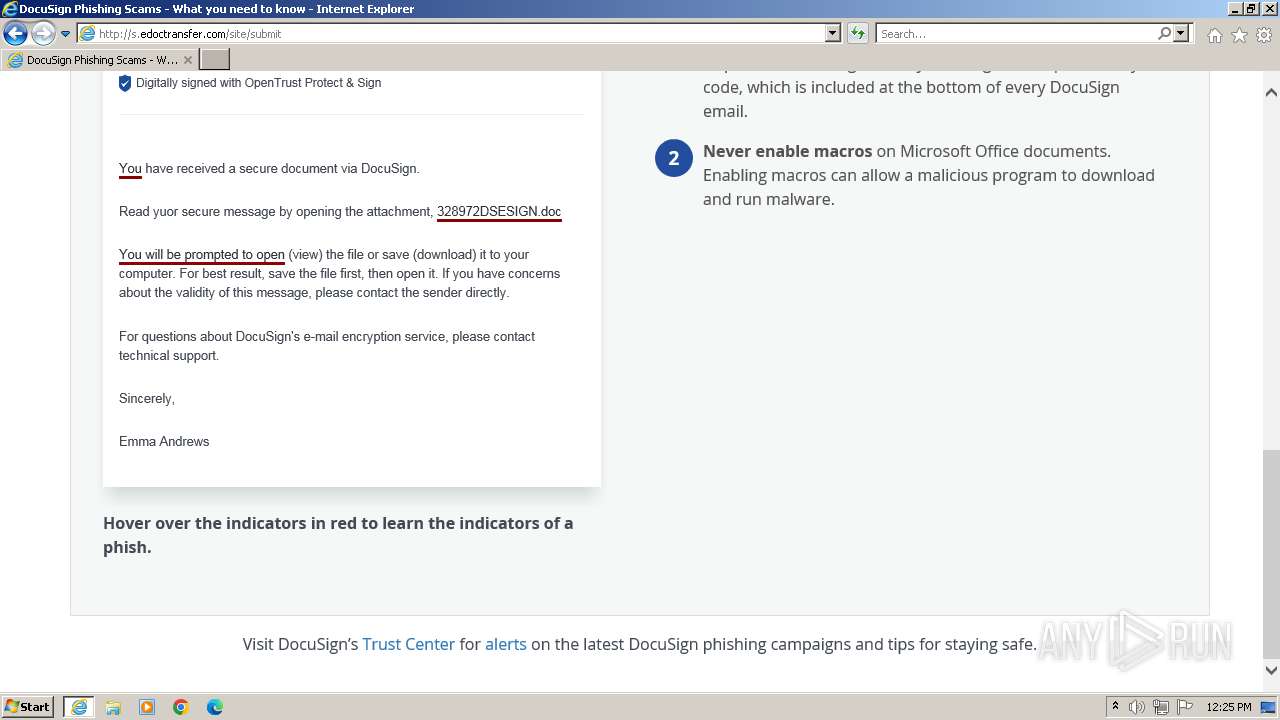Open the Windows Start button
This screenshot has width=1280, height=720.
[28, 707]
